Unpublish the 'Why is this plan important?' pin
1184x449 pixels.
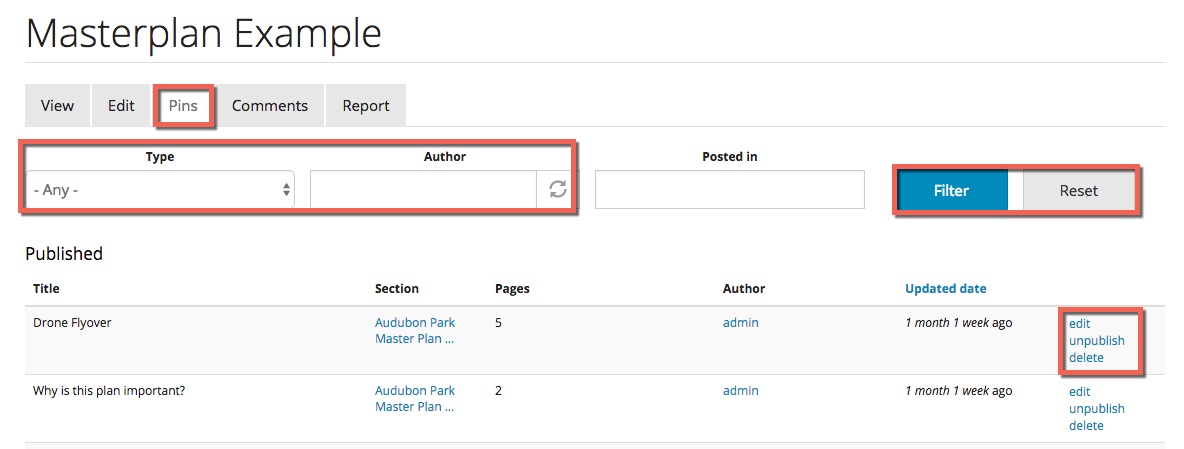pos(1096,409)
